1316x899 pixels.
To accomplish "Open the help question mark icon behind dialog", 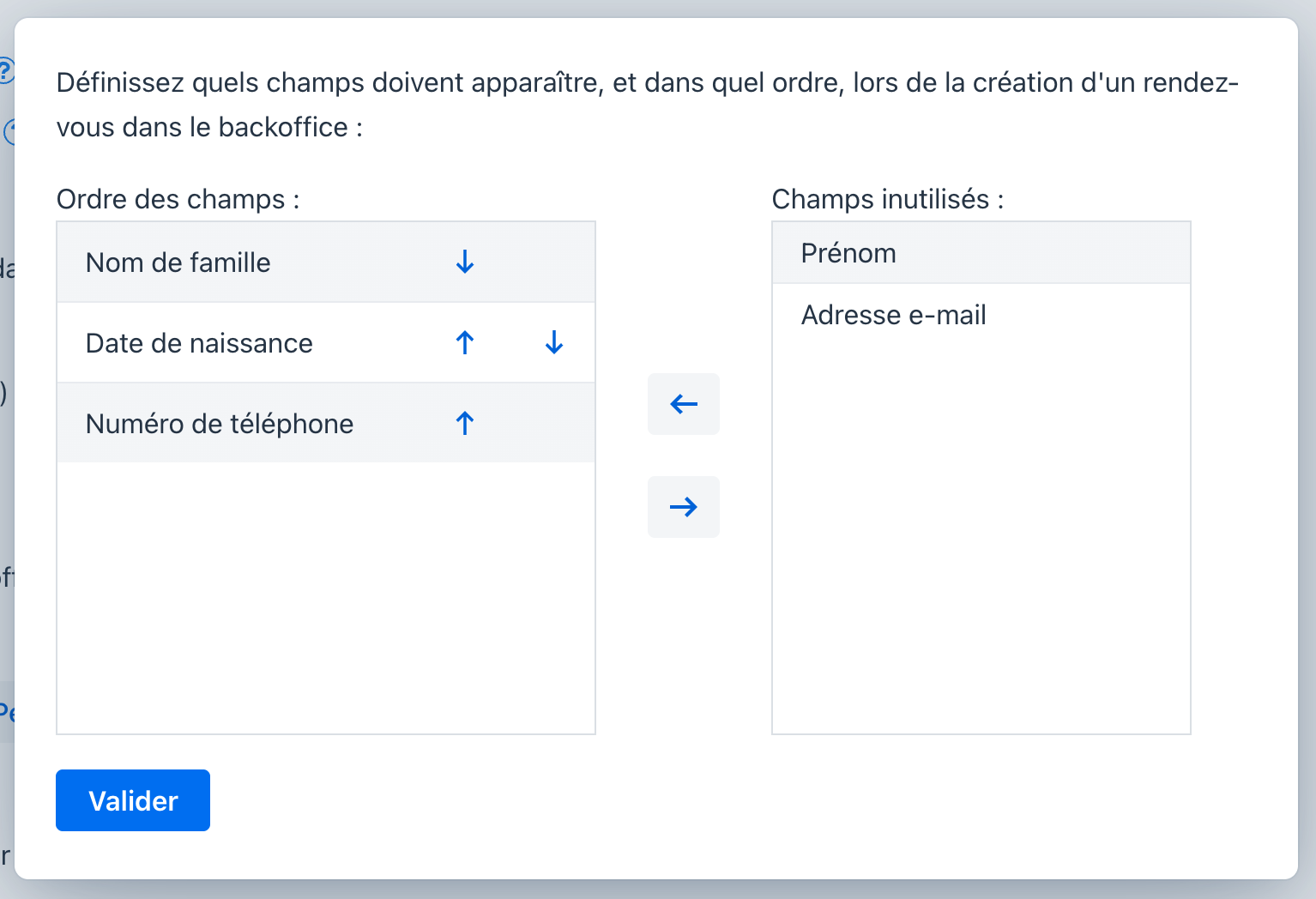I will point(7,70).
